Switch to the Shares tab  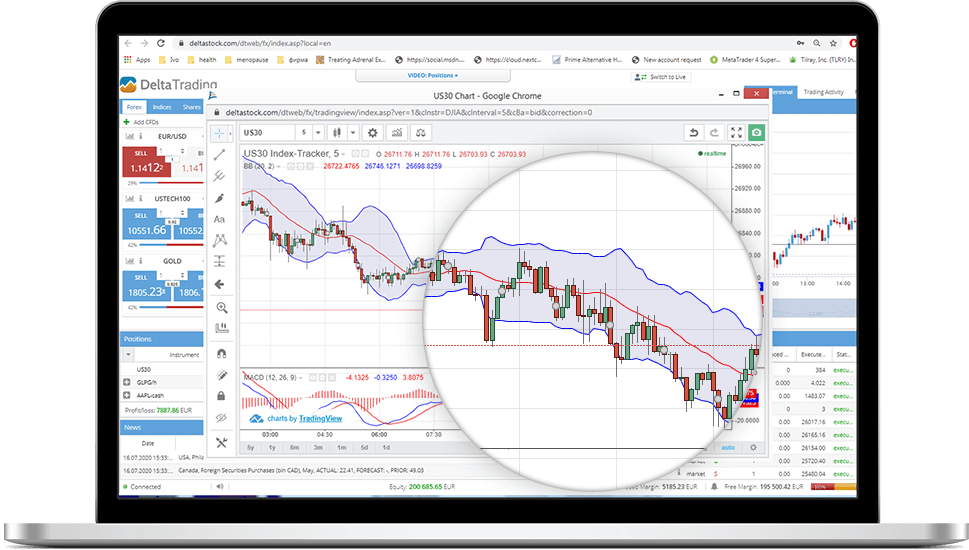coord(191,107)
